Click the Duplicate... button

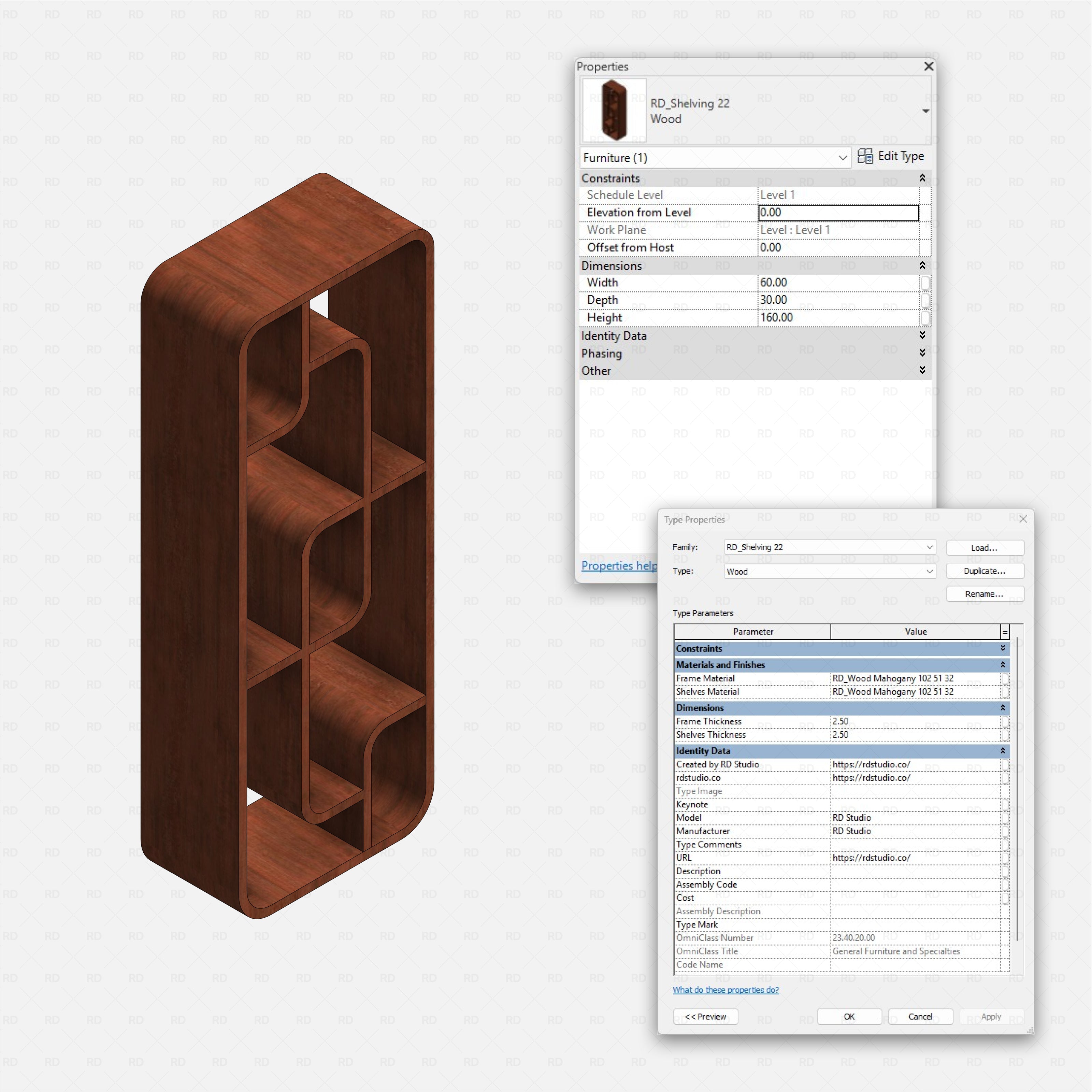[985, 571]
